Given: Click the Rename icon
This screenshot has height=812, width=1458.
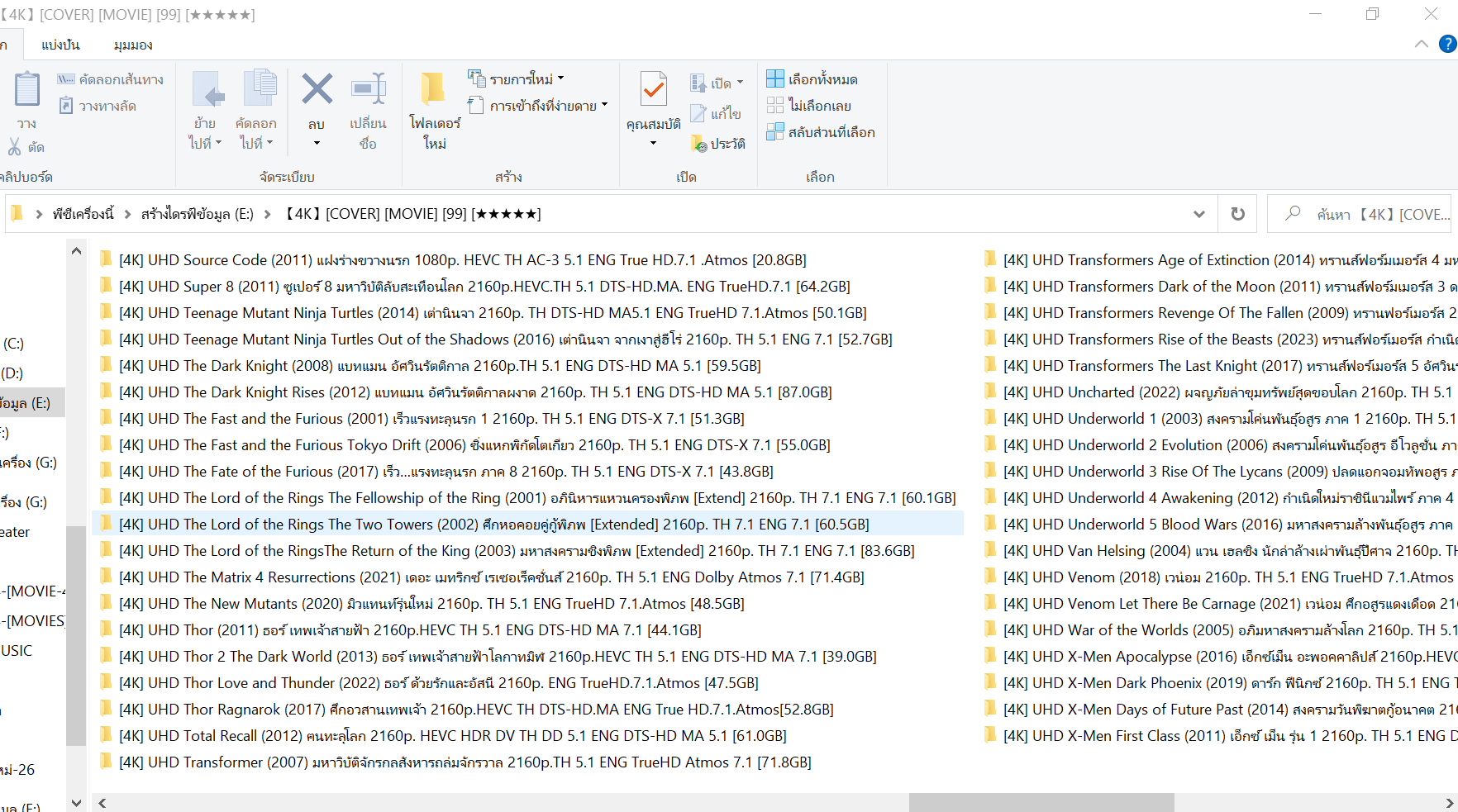Looking at the screenshot, I should click(x=369, y=89).
